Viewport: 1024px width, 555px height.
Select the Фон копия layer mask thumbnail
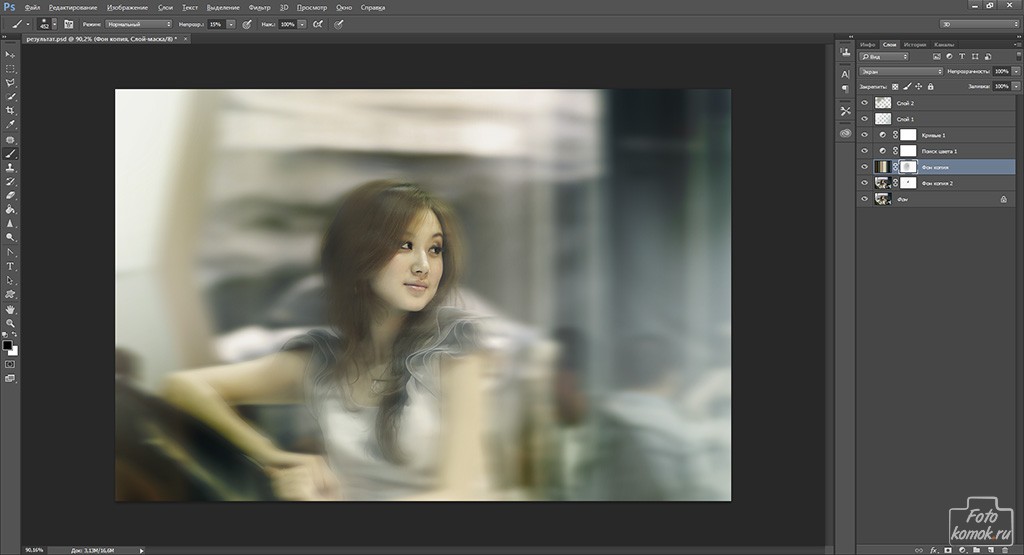click(908, 167)
